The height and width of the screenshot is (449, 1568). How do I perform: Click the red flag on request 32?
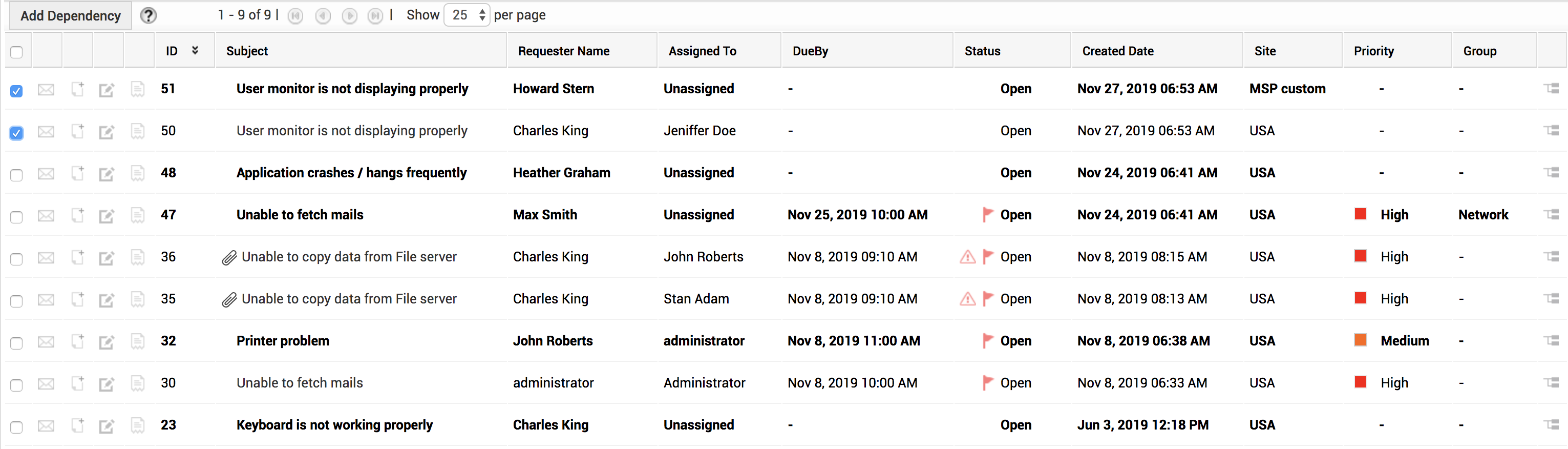tap(987, 341)
